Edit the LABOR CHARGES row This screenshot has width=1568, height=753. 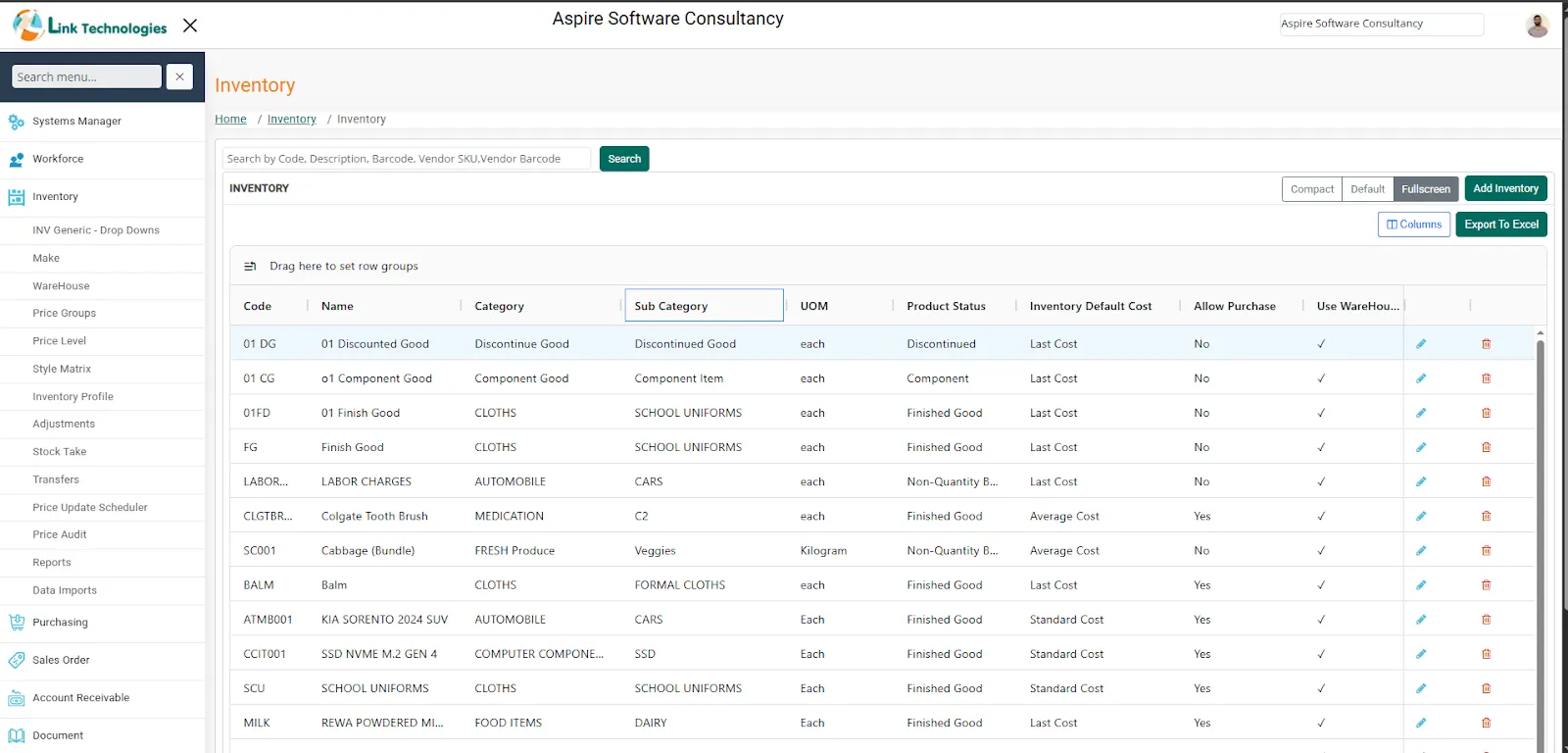coord(1421,481)
